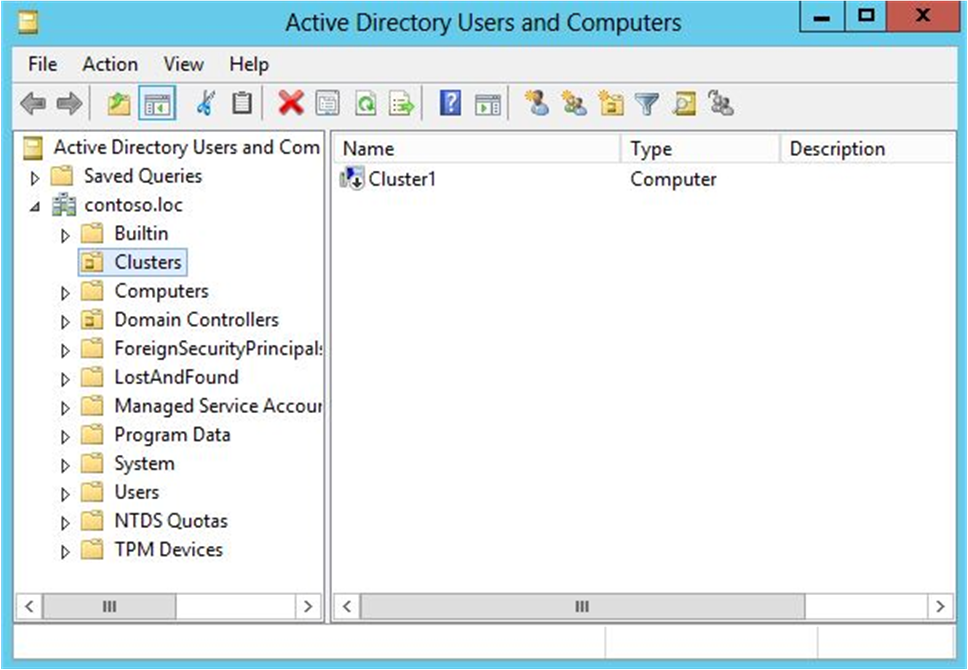Set a filter on displayed objects

coord(646,102)
